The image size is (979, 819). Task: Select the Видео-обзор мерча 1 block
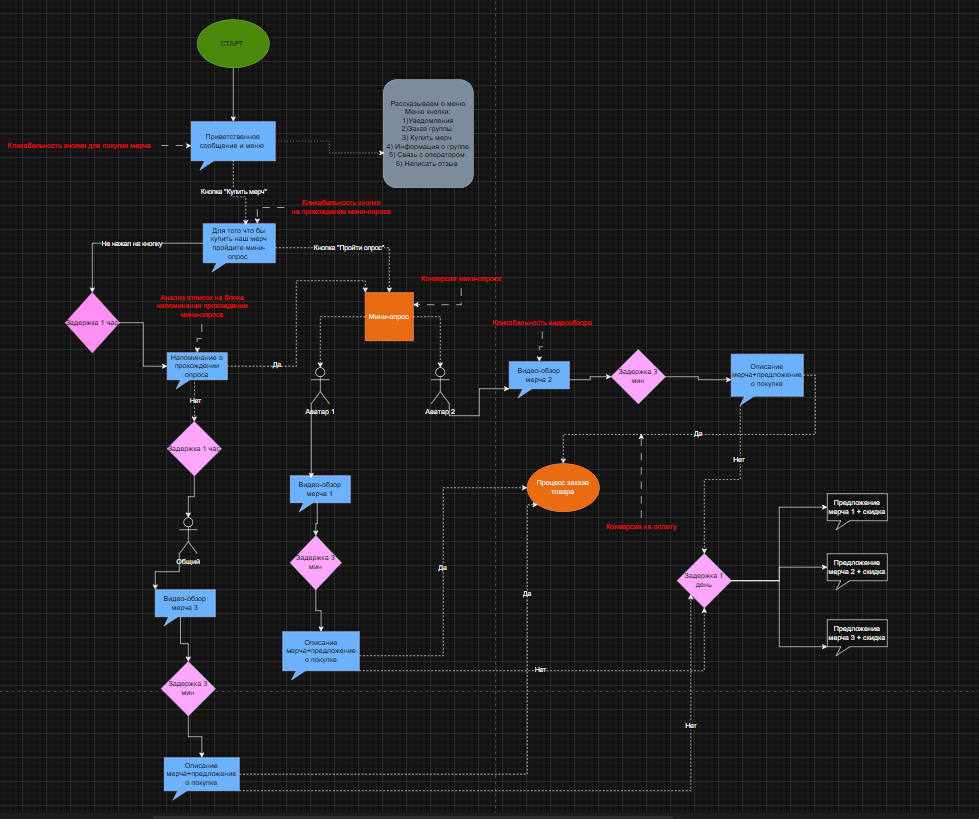click(316, 489)
